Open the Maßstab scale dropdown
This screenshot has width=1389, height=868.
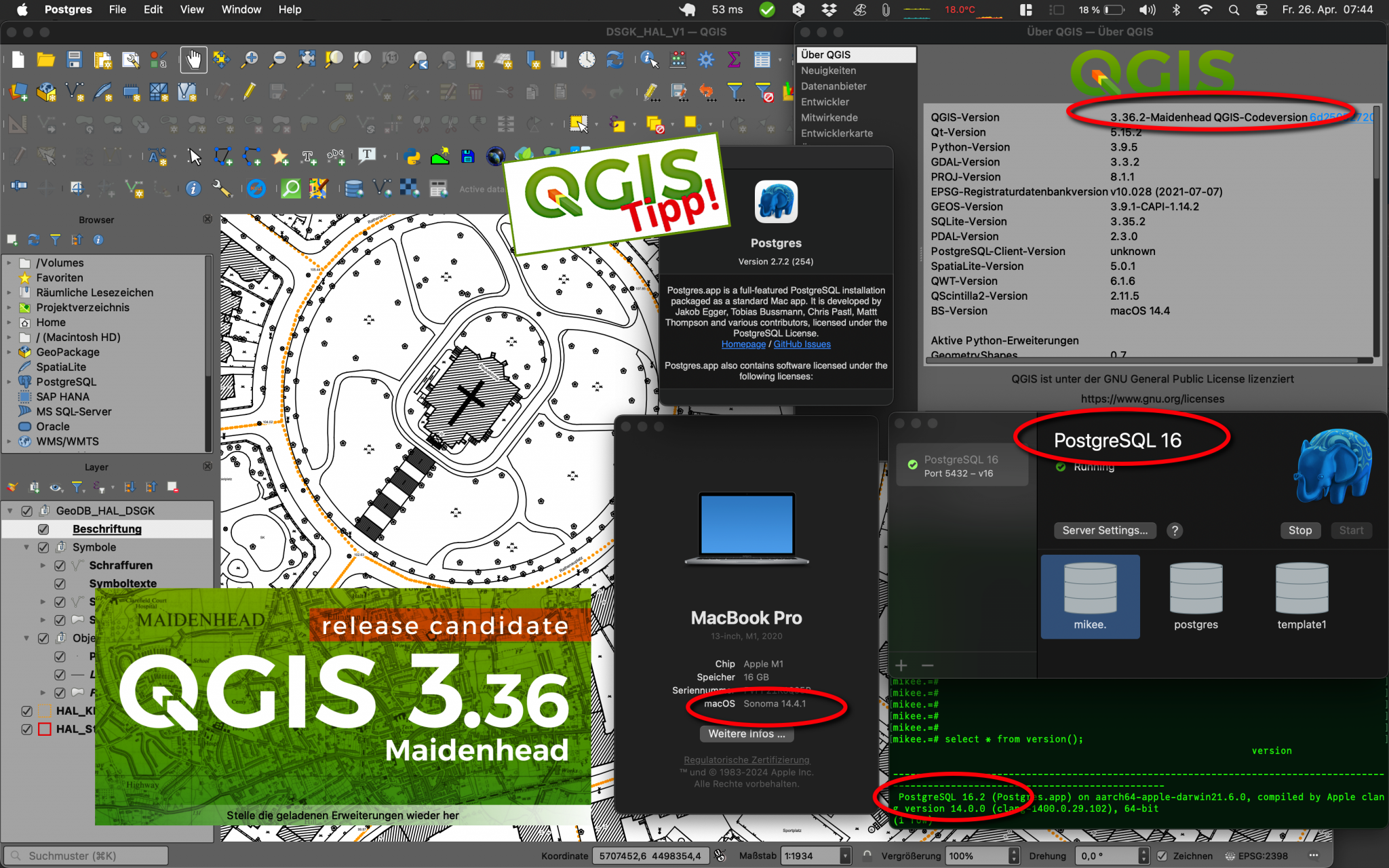[846, 855]
